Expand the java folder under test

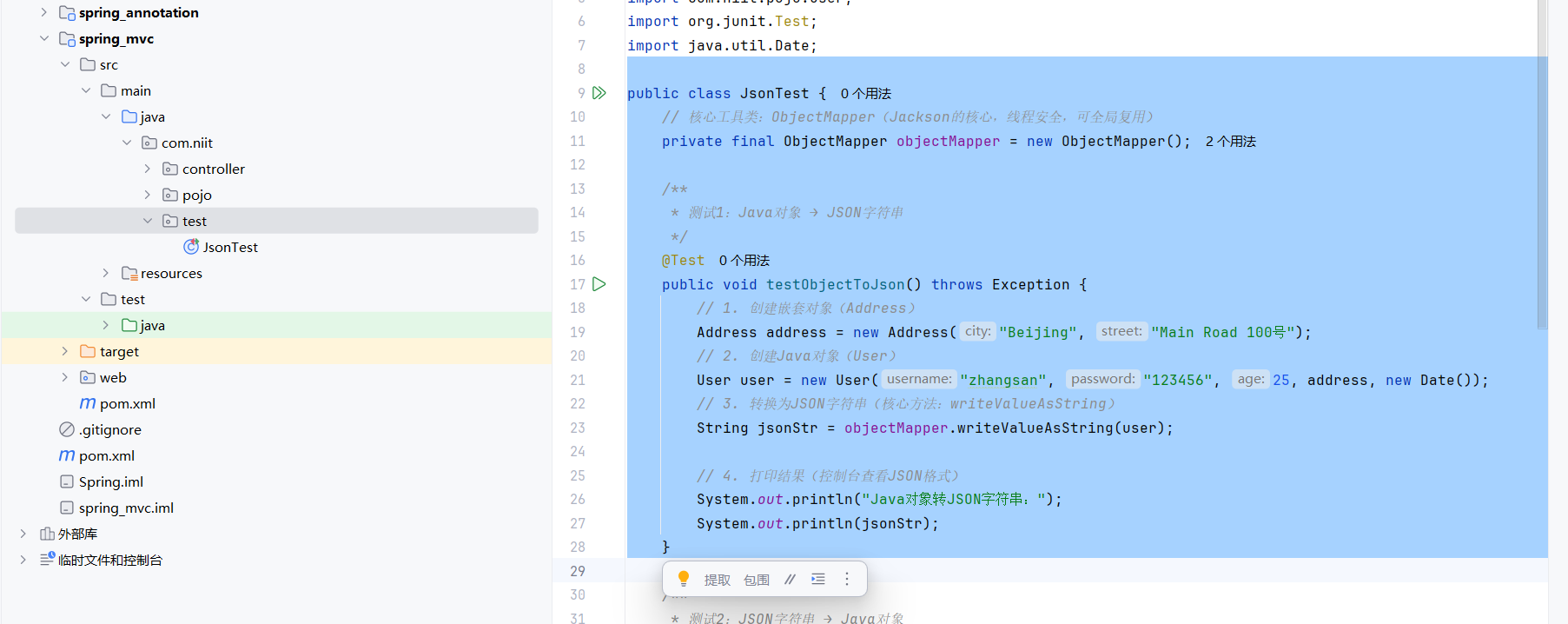pyautogui.click(x=106, y=325)
